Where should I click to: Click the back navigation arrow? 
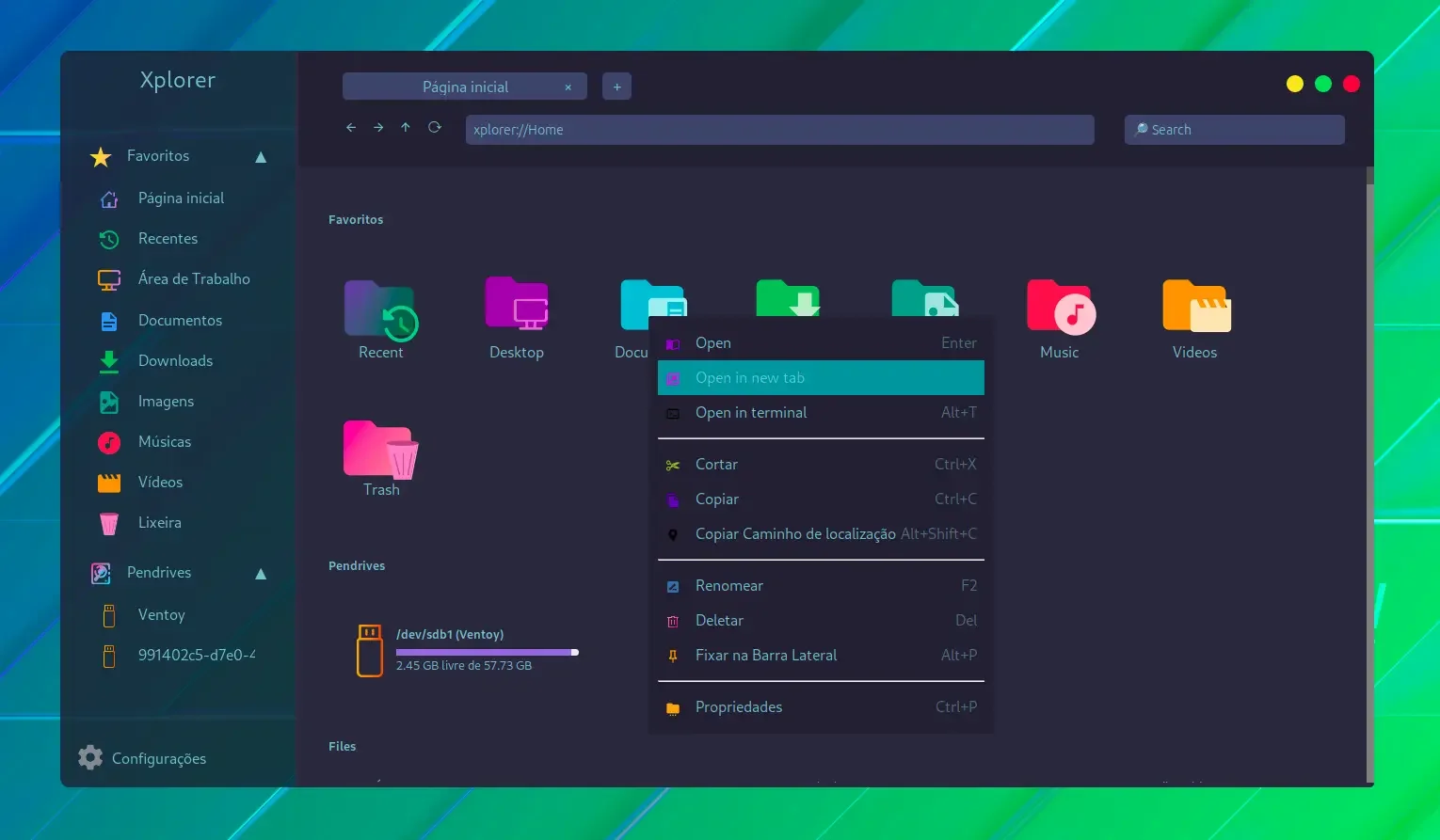click(351, 128)
